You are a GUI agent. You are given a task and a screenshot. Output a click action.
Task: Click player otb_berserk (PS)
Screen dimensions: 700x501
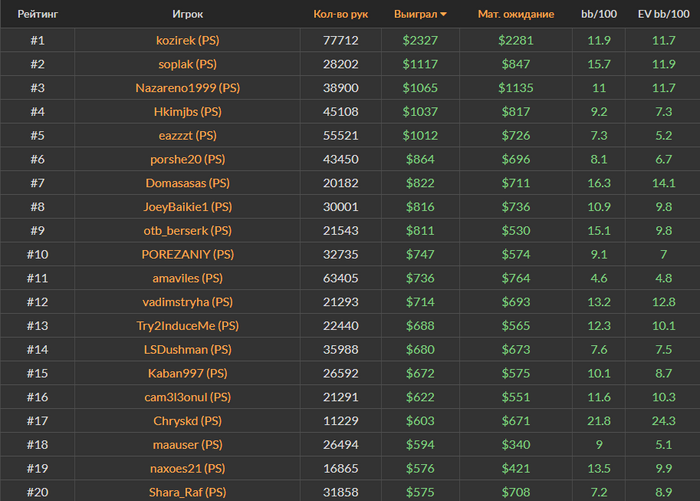coord(187,230)
